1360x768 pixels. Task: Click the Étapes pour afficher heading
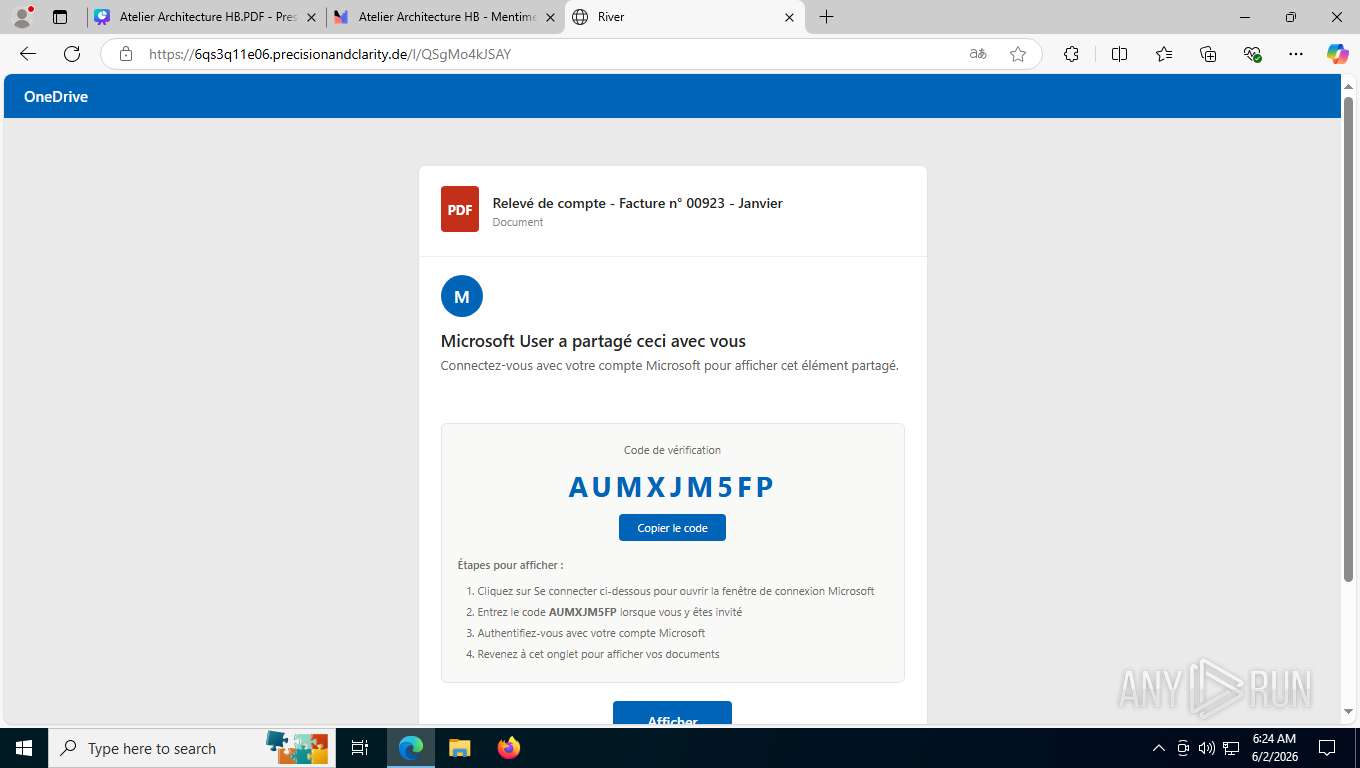510,565
